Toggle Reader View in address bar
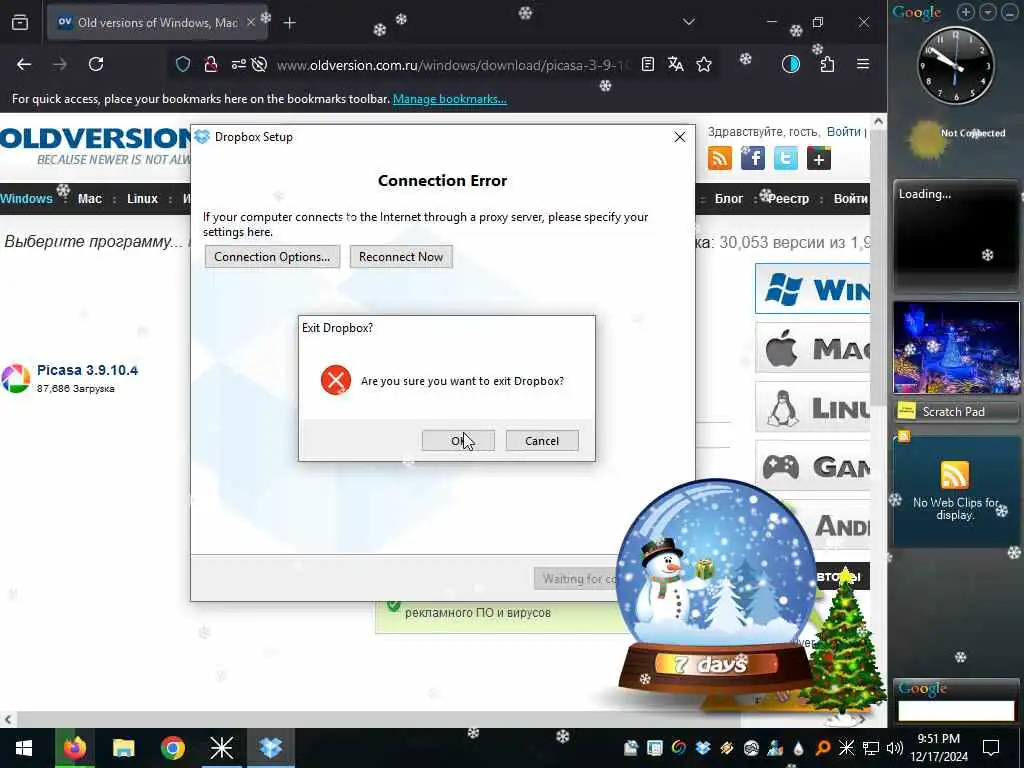The image size is (1024, 768). pos(648,64)
